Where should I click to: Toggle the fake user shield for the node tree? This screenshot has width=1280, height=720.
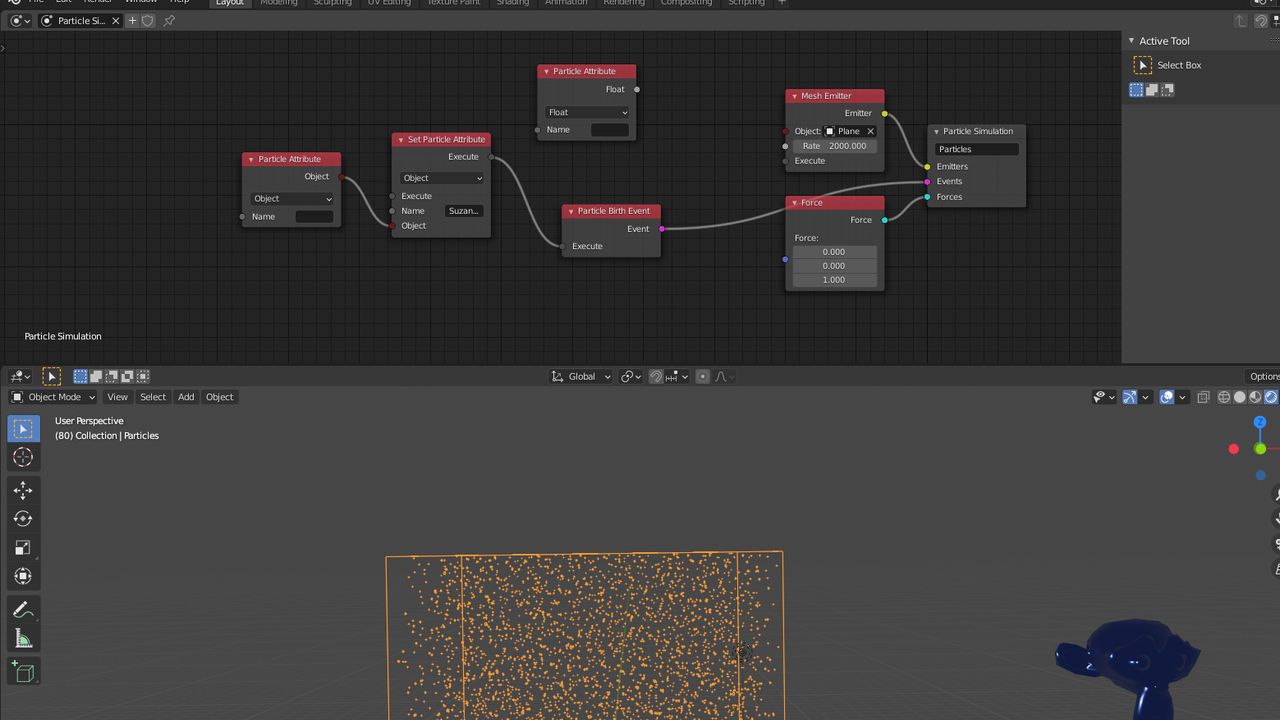click(148, 20)
